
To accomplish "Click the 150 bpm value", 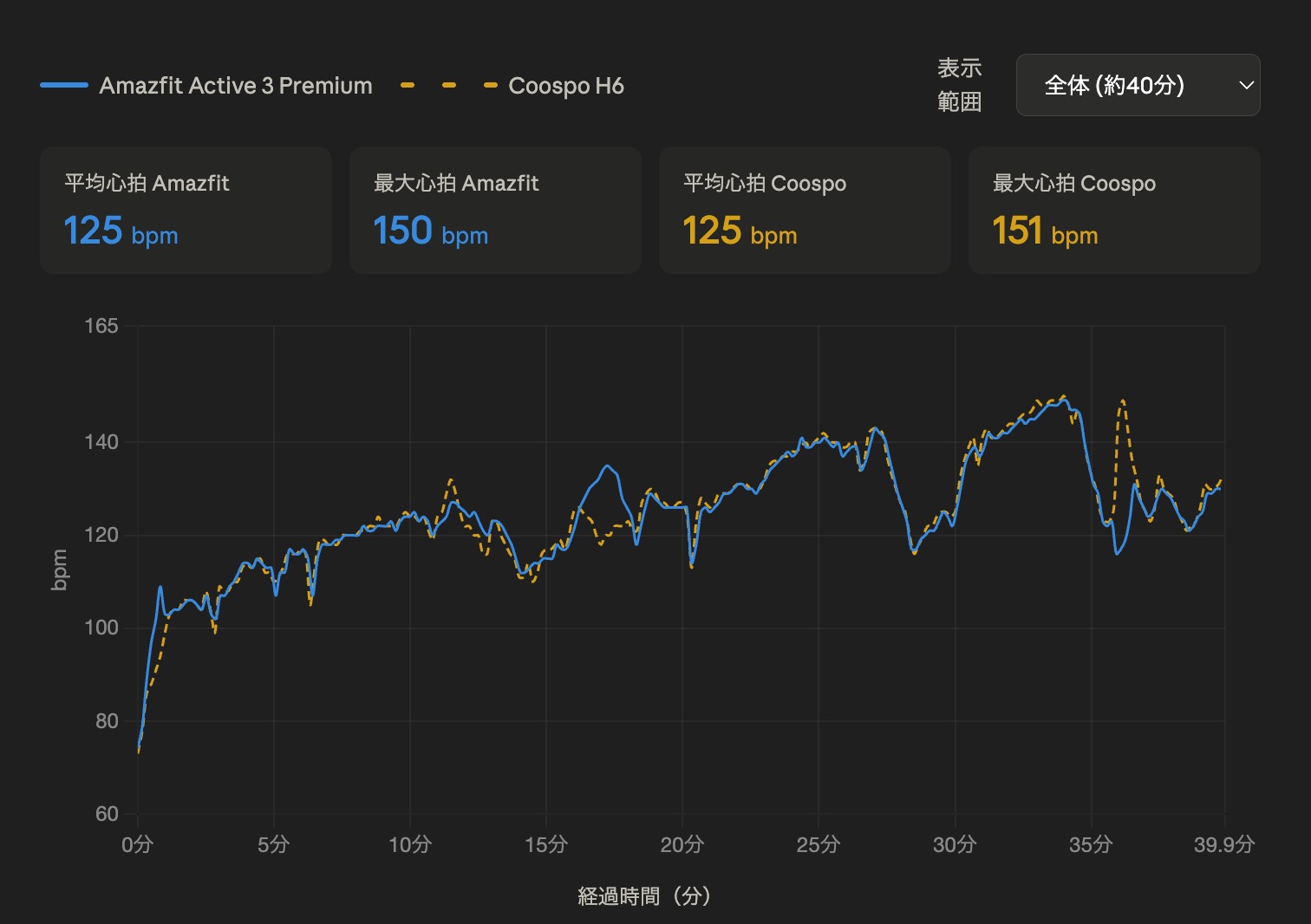I will 431,232.
